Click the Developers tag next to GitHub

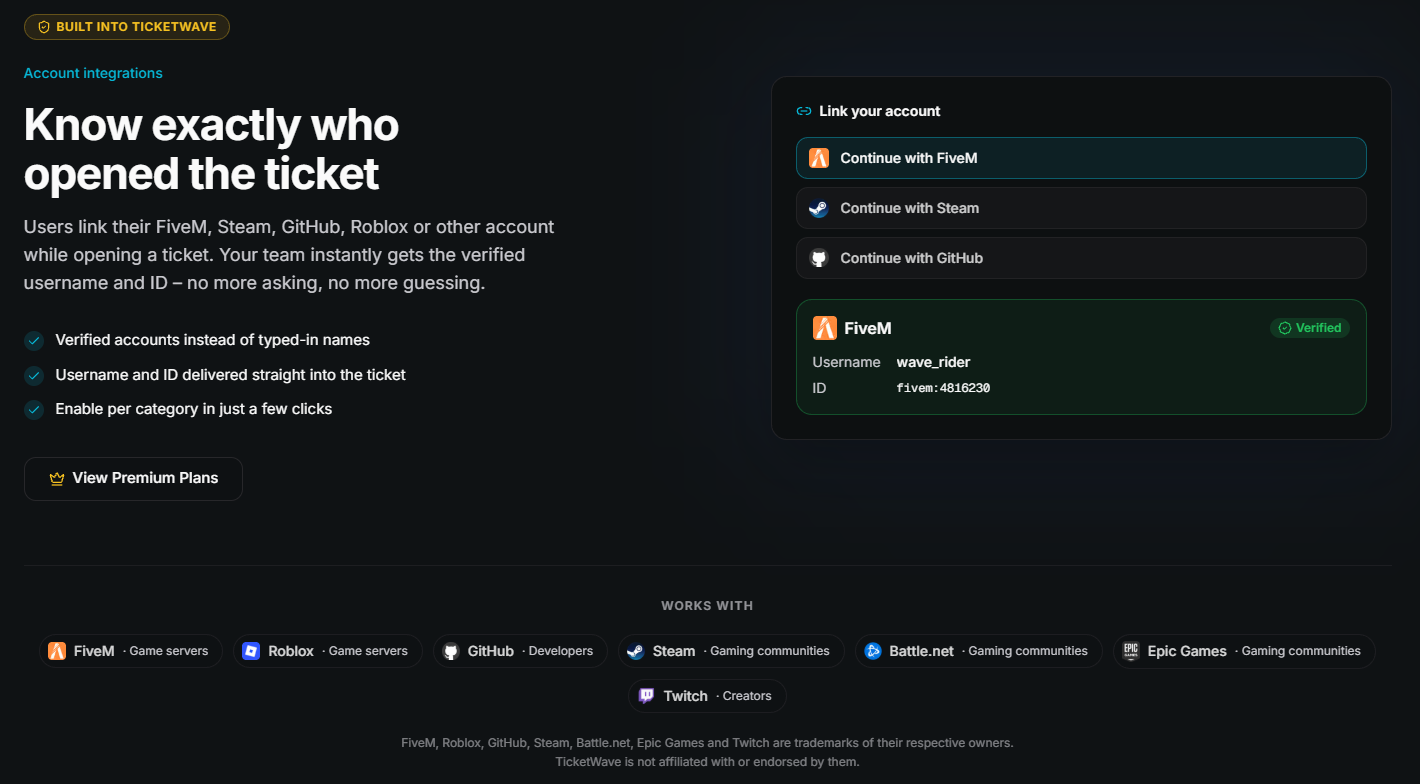pos(558,651)
